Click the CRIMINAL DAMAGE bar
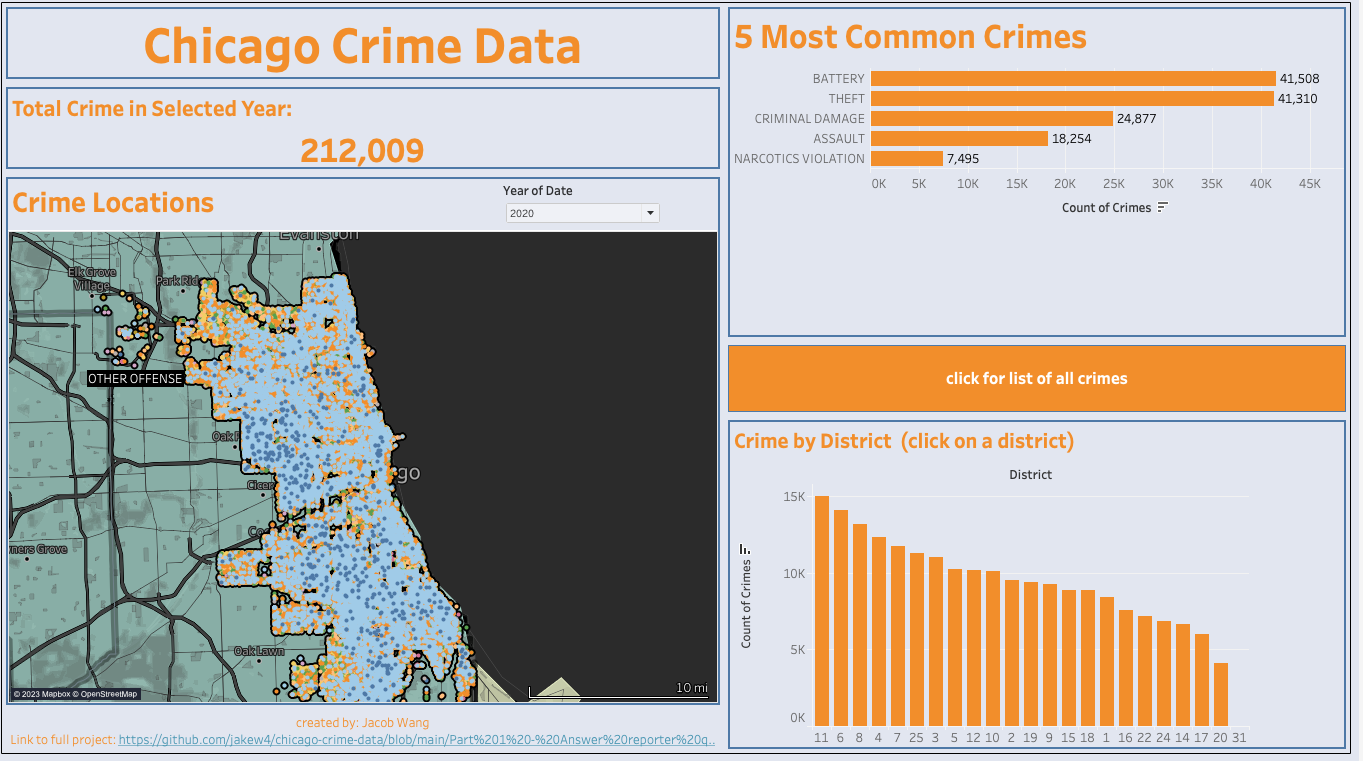This screenshot has width=1363, height=761. (990, 118)
